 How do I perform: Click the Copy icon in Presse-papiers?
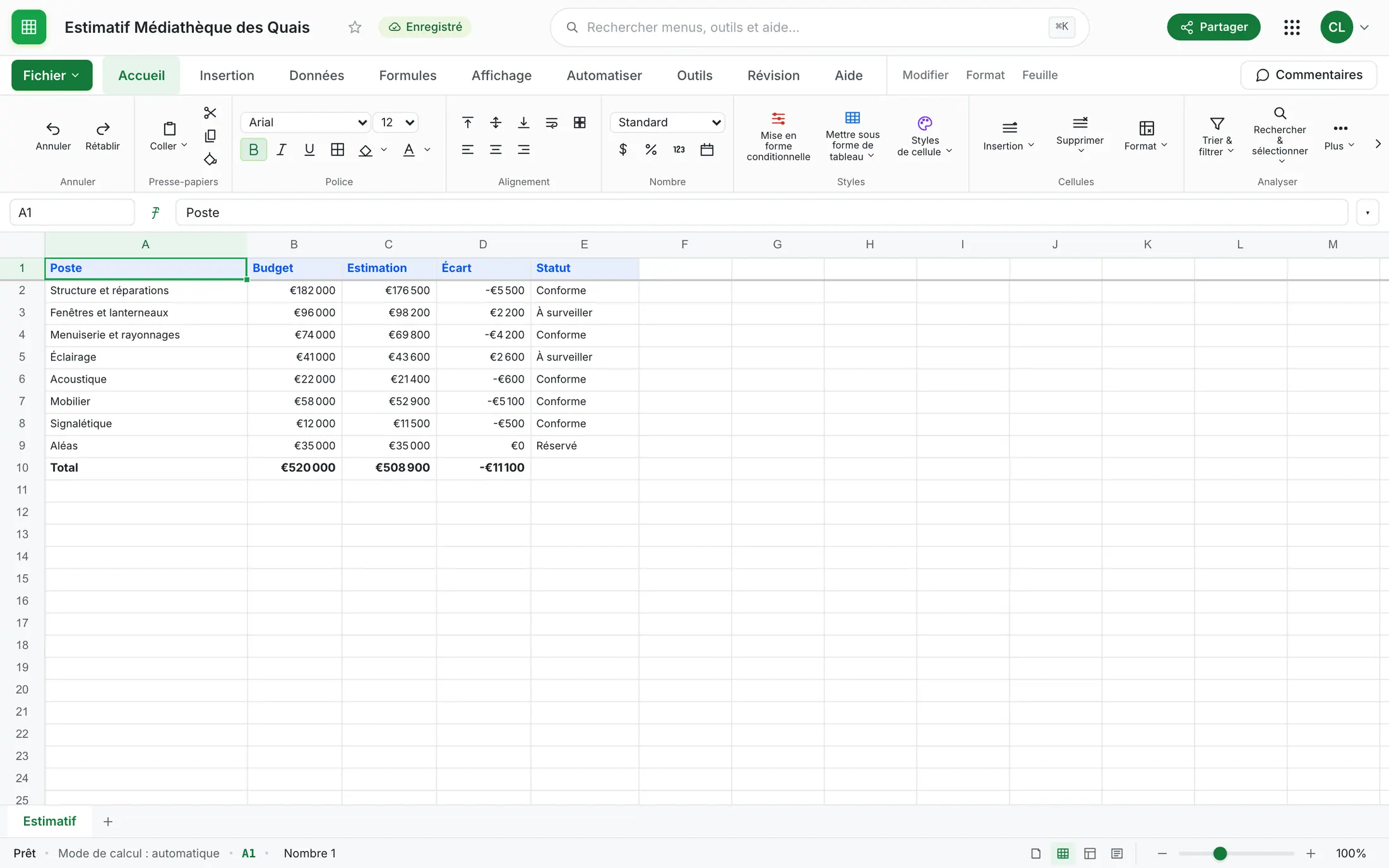[x=210, y=136]
